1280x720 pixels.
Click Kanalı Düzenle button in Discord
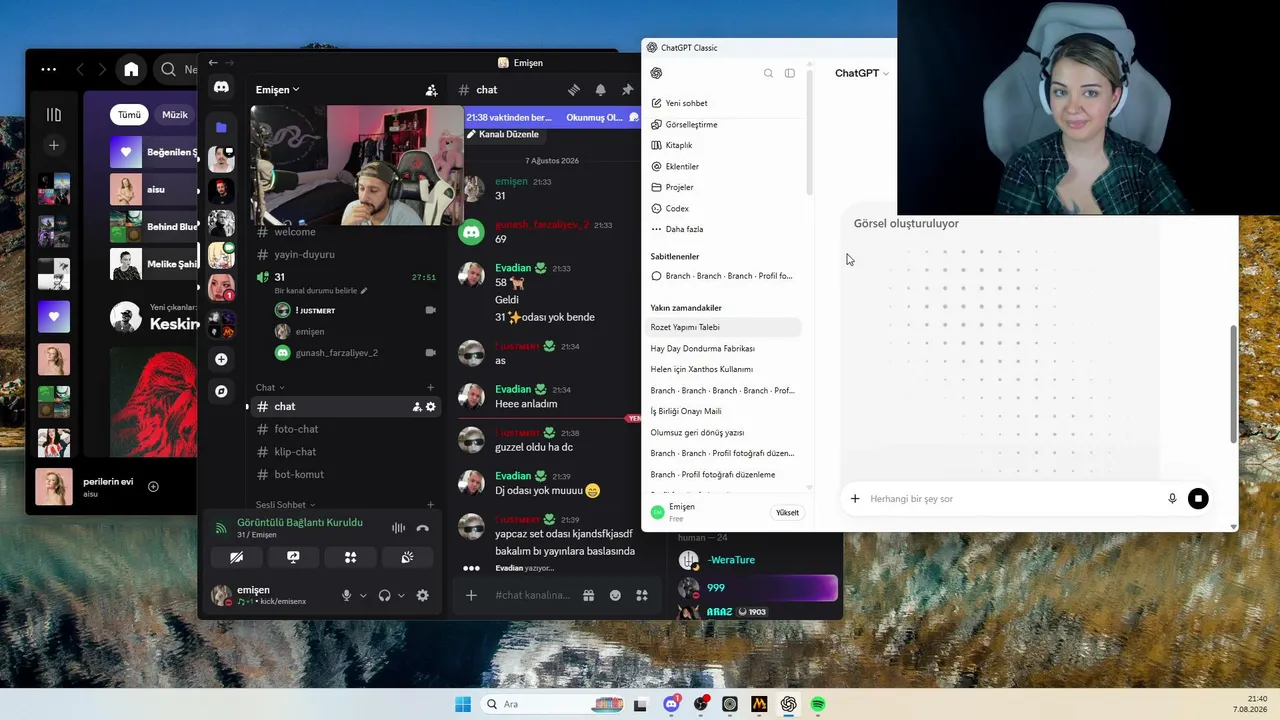(x=503, y=135)
